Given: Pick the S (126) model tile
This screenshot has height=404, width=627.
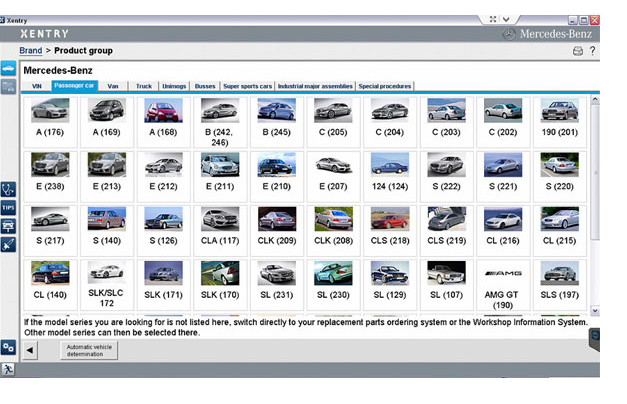Looking at the screenshot, I should click(164, 231).
